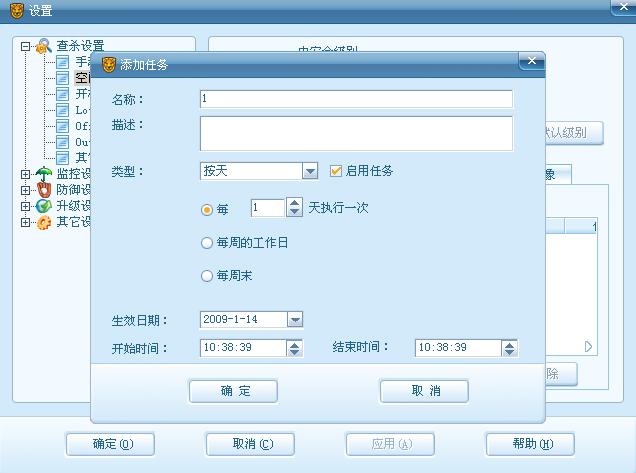636x473 pixels.
Task: Click the partially hidden 默认级别 button
Action: click(x=574, y=133)
